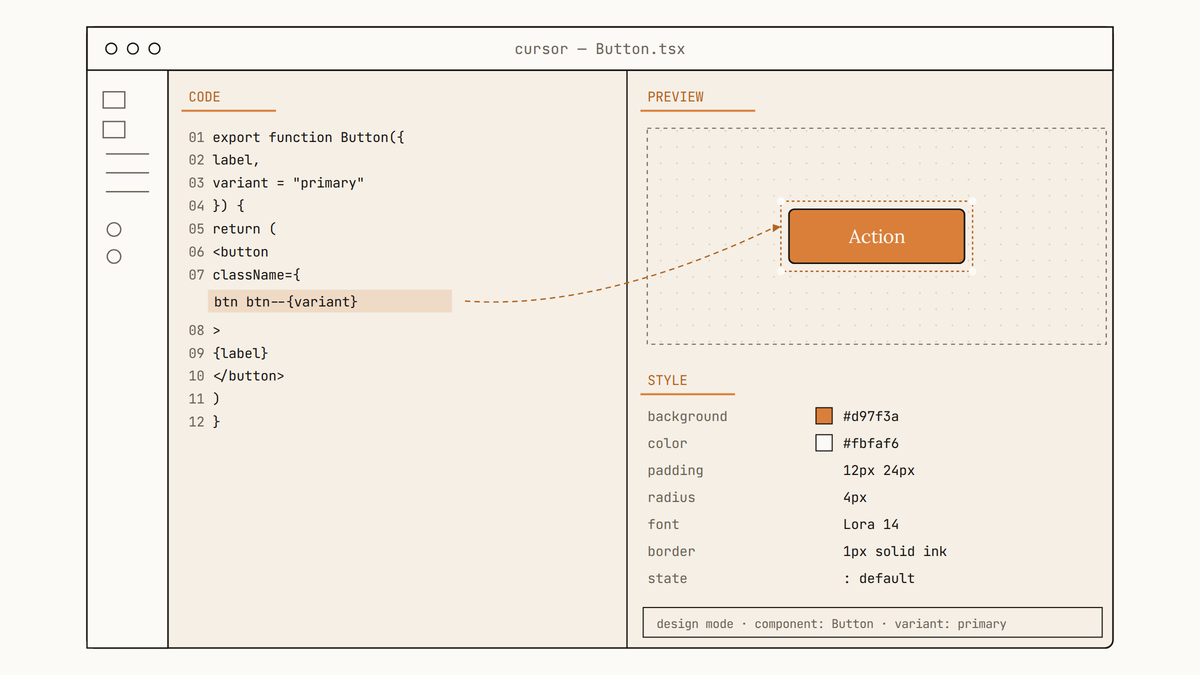
Task: Click the Action button in preview
Action: (877, 236)
